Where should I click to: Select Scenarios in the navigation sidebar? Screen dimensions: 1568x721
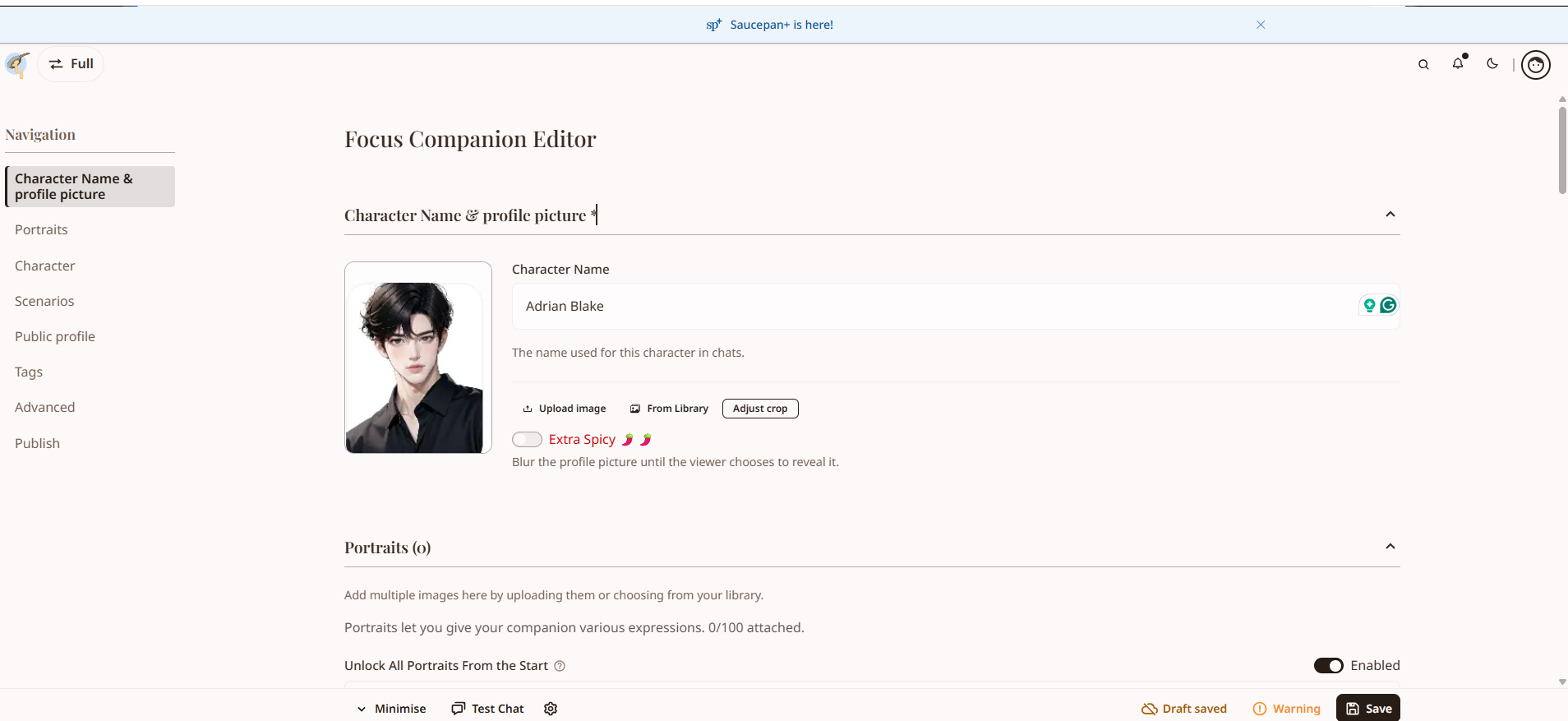click(44, 302)
